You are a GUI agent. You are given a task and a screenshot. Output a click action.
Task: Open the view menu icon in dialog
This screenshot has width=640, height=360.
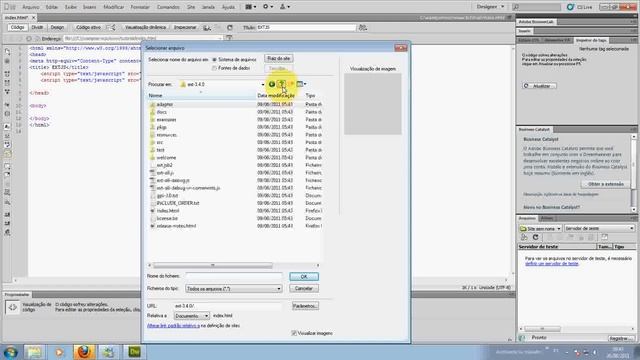[x=301, y=84]
